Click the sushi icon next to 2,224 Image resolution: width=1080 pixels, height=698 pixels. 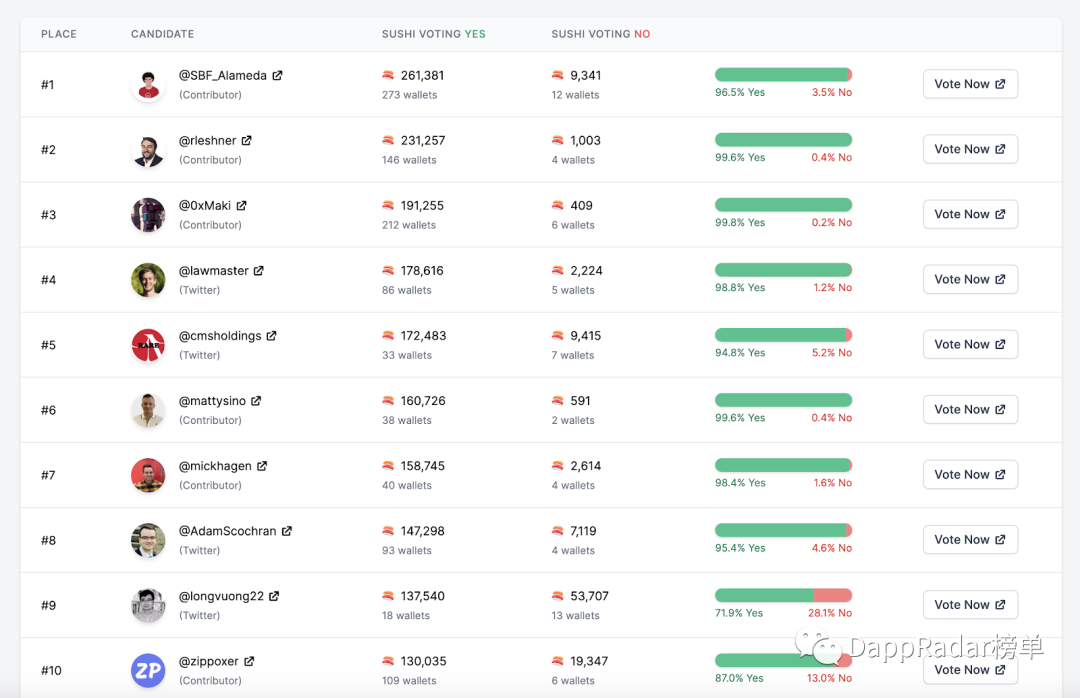(558, 270)
